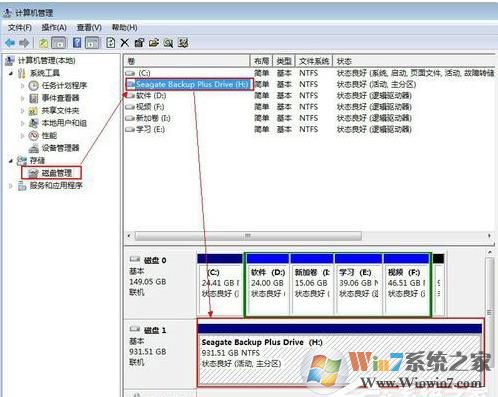Click the last toolbar settings icon
The image size is (498, 397).
click(x=183, y=43)
